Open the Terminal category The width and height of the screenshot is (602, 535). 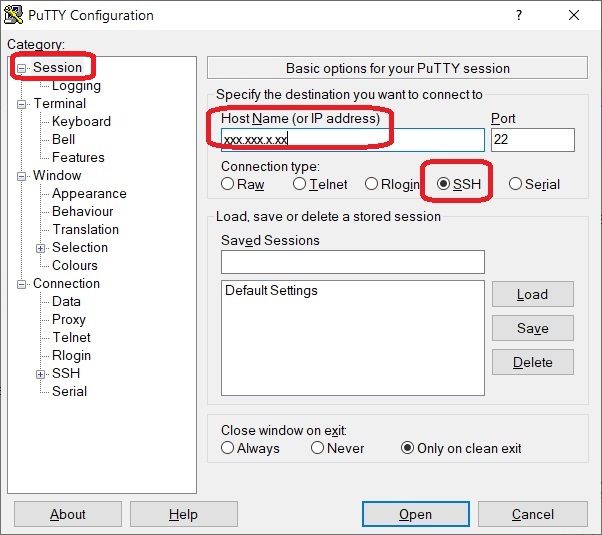click(x=60, y=103)
